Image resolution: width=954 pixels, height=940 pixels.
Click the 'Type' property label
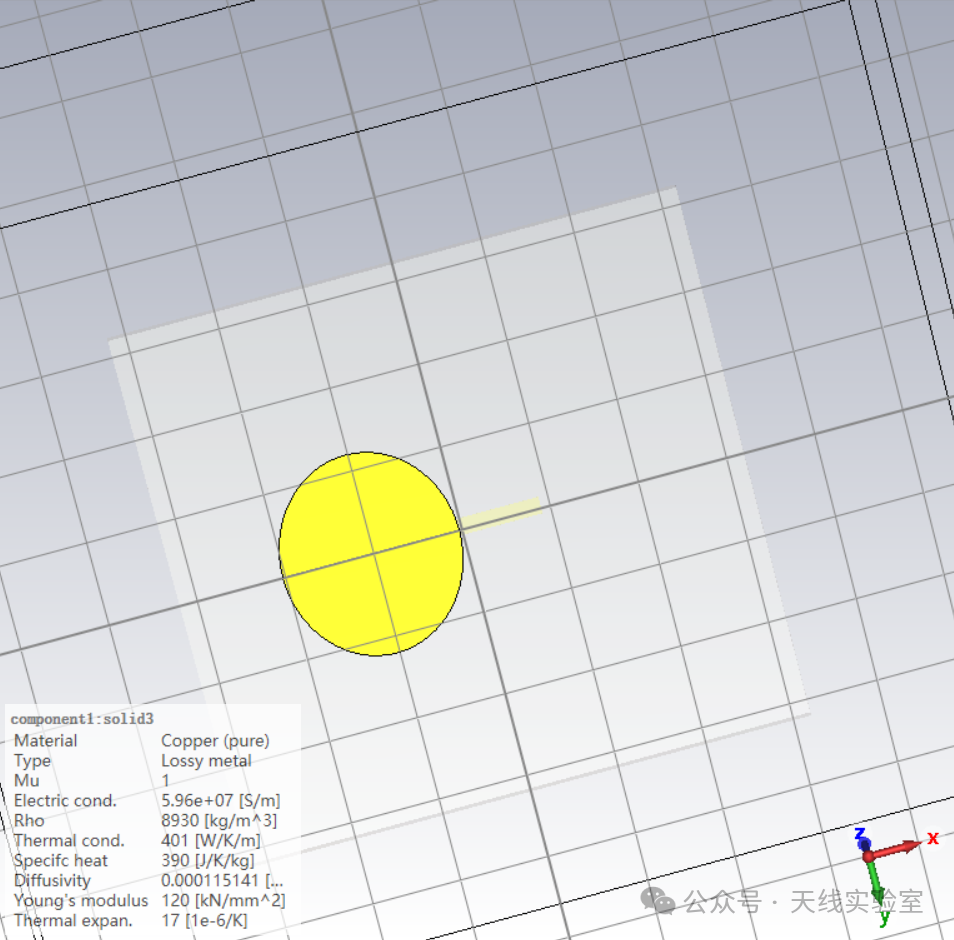click(x=32, y=761)
